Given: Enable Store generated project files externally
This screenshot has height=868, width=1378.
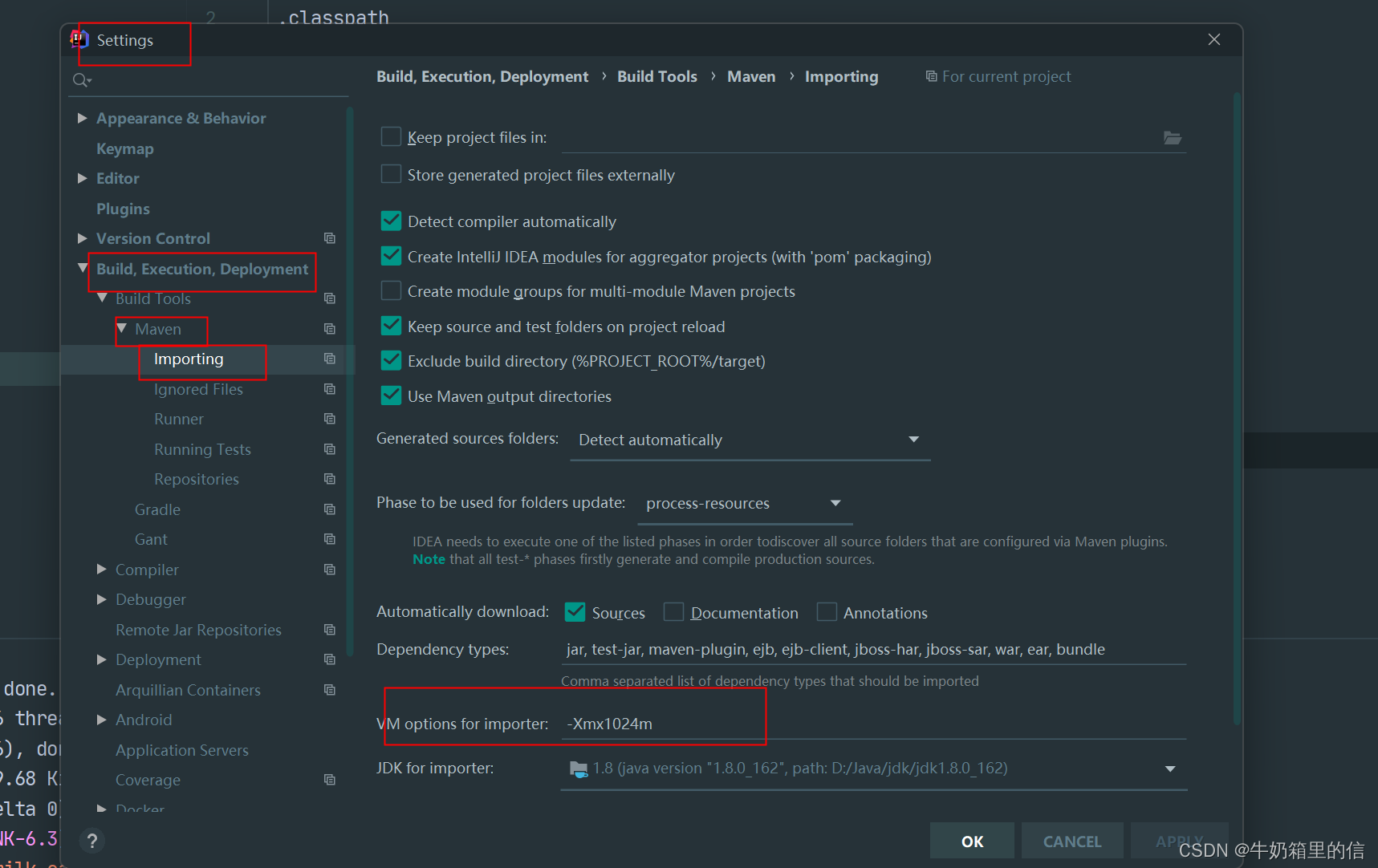Looking at the screenshot, I should (x=391, y=174).
